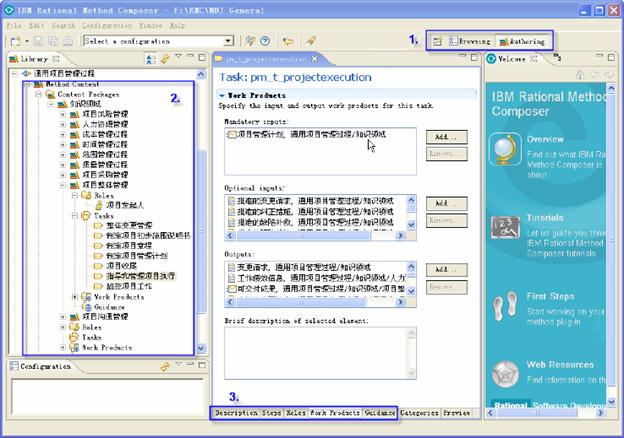
Task: Open the Edit menu
Action: tap(36, 25)
